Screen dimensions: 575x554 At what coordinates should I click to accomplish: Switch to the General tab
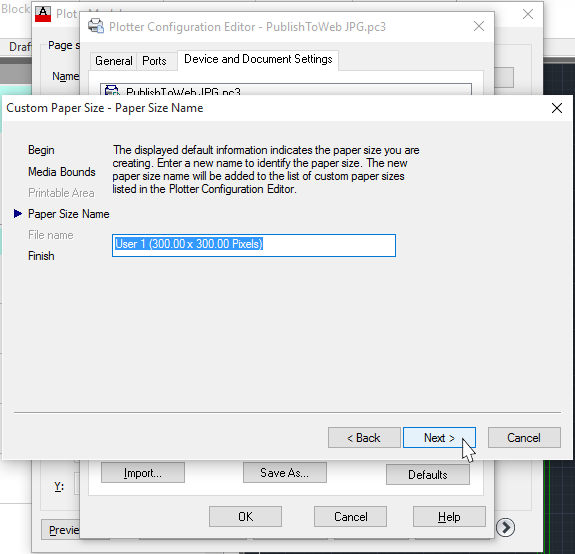(114, 60)
